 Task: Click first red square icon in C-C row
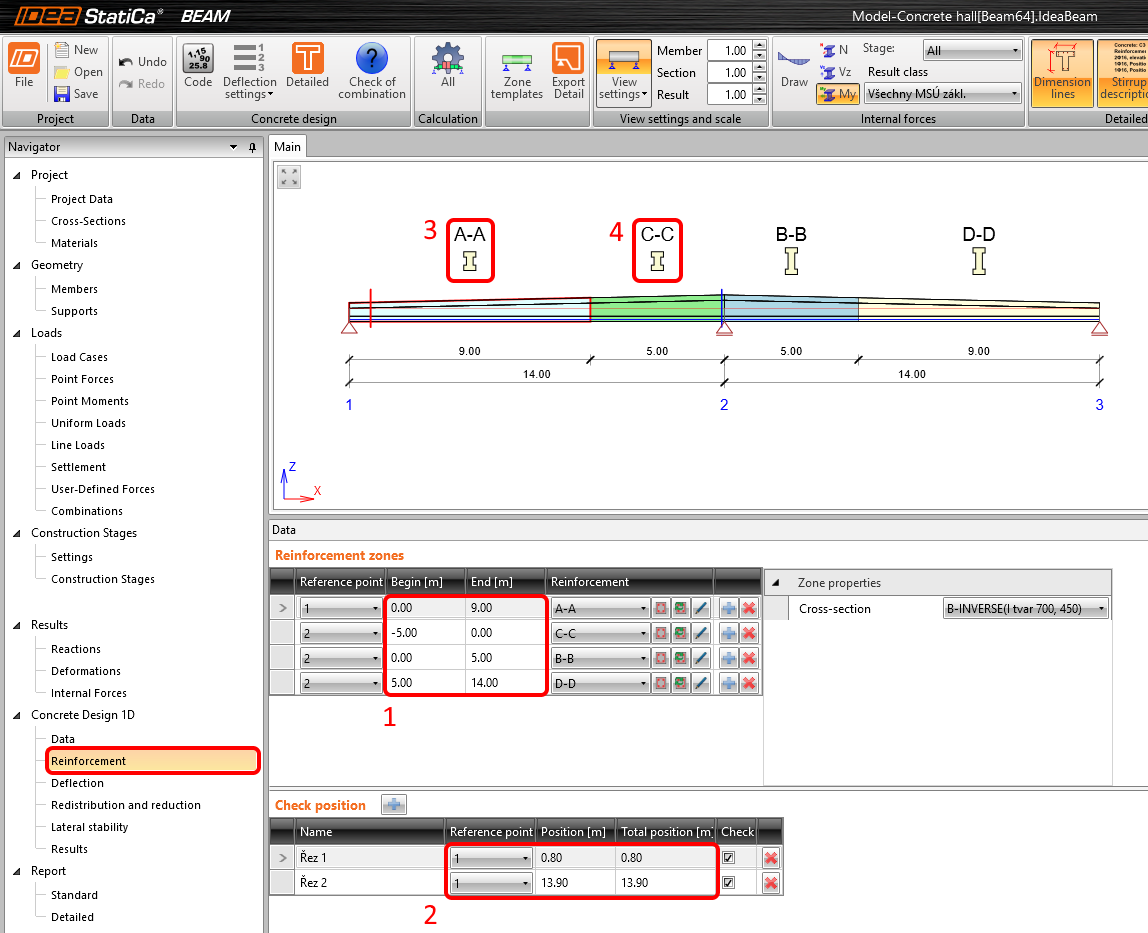661,633
